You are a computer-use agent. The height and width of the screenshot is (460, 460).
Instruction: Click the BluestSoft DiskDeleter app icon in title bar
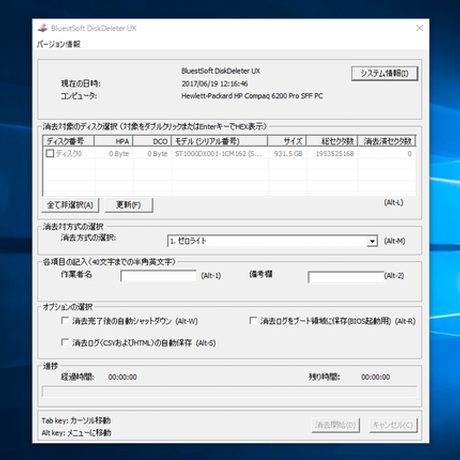pos(43,28)
